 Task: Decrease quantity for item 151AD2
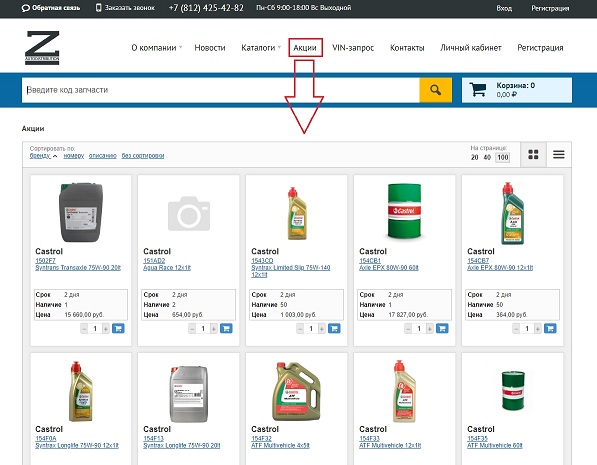coord(192,328)
